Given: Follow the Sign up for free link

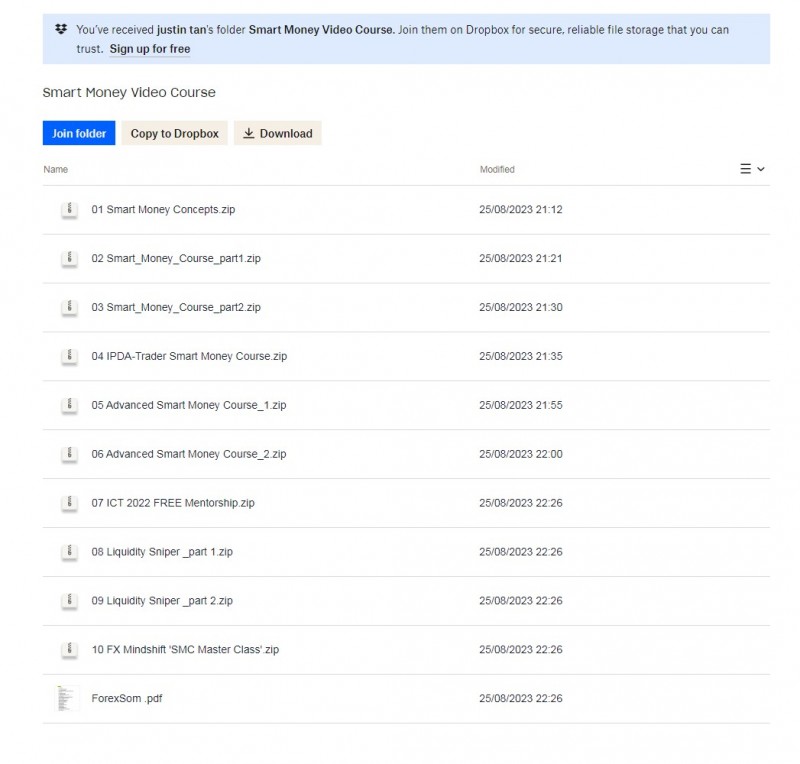Looking at the screenshot, I should click(x=150, y=49).
